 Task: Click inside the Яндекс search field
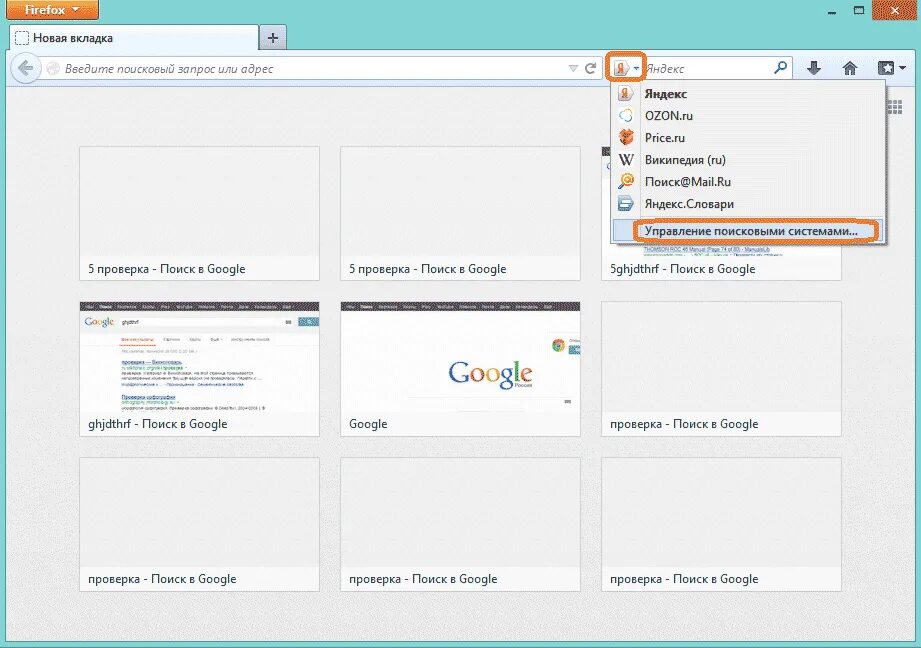click(x=708, y=69)
